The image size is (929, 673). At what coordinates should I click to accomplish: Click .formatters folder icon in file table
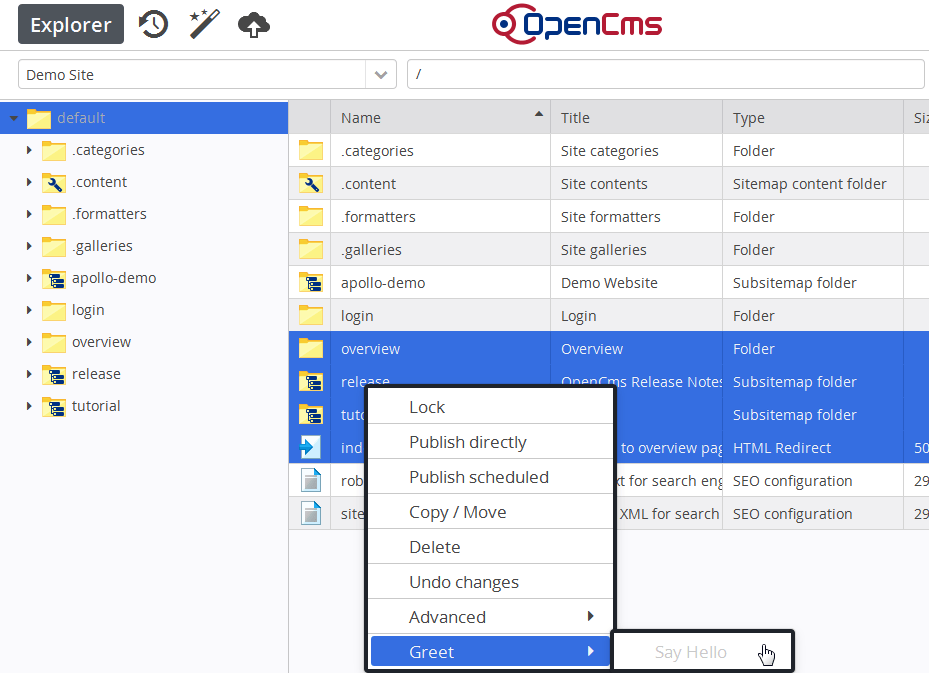point(311,217)
